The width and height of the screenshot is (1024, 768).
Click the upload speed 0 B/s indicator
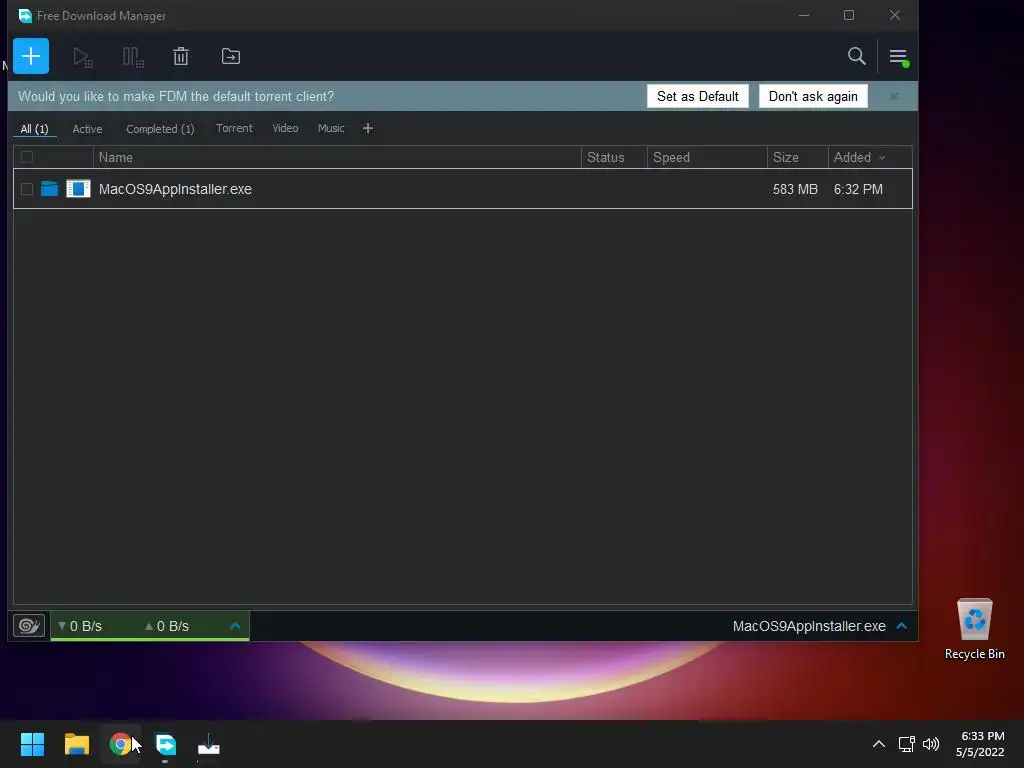[x=167, y=626]
